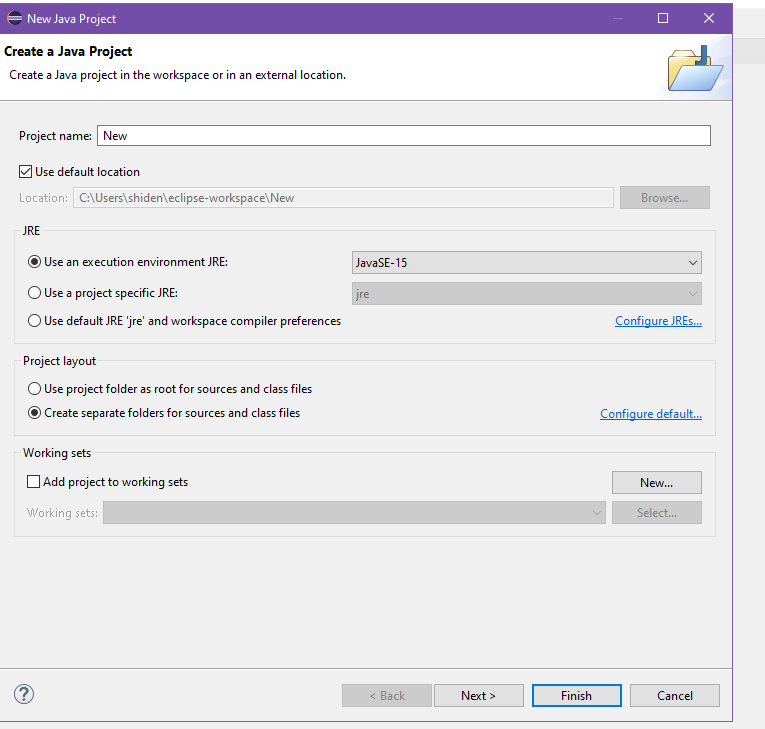Maximize the New Java Project dialog
Screen dimensions: 765x729
pyautogui.click(x=663, y=19)
